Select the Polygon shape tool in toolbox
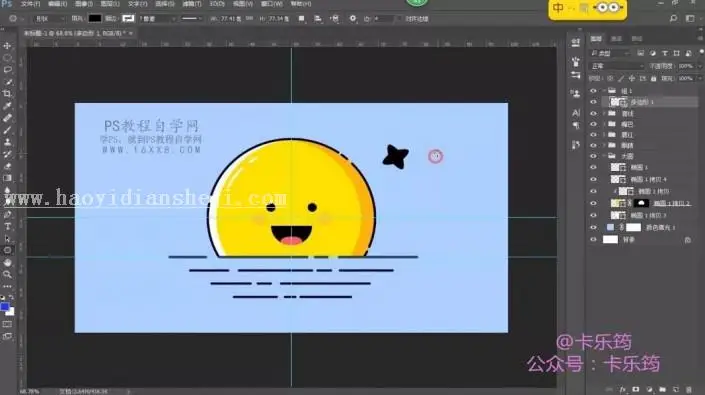The width and height of the screenshot is (705, 395). pyautogui.click(x=7, y=250)
